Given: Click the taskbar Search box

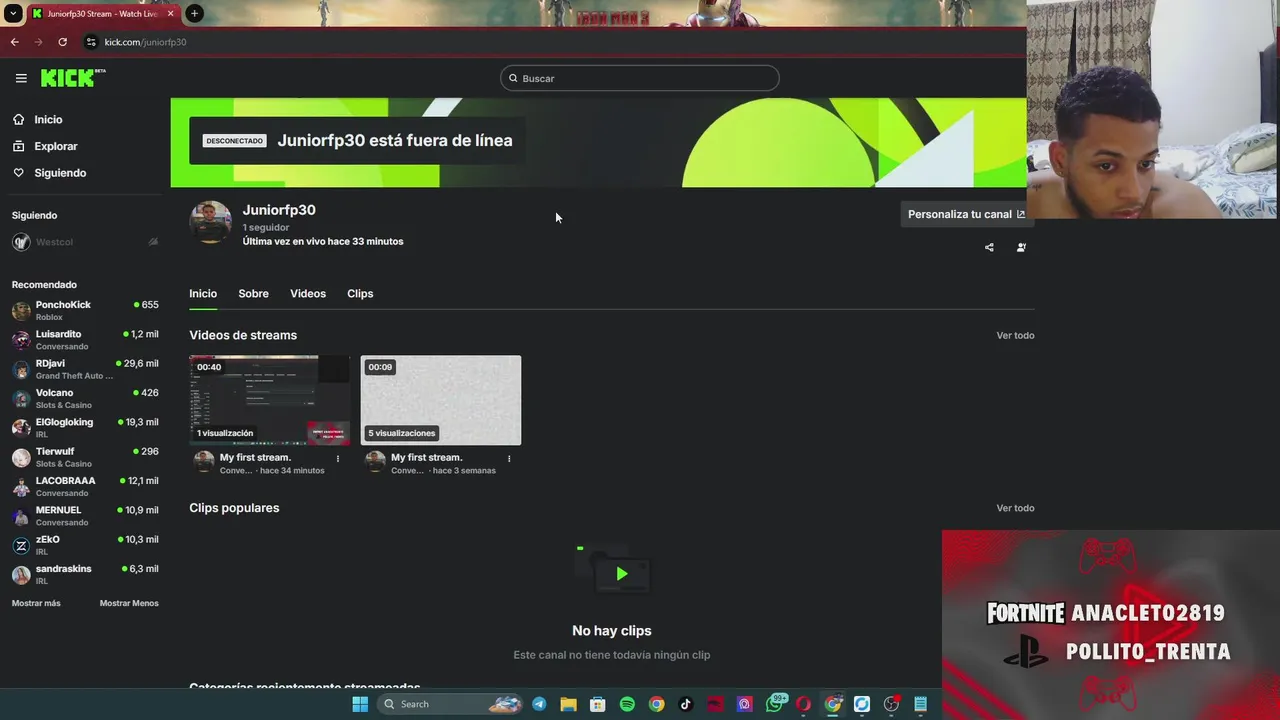Looking at the screenshot, I should click(x=450, y=704).
